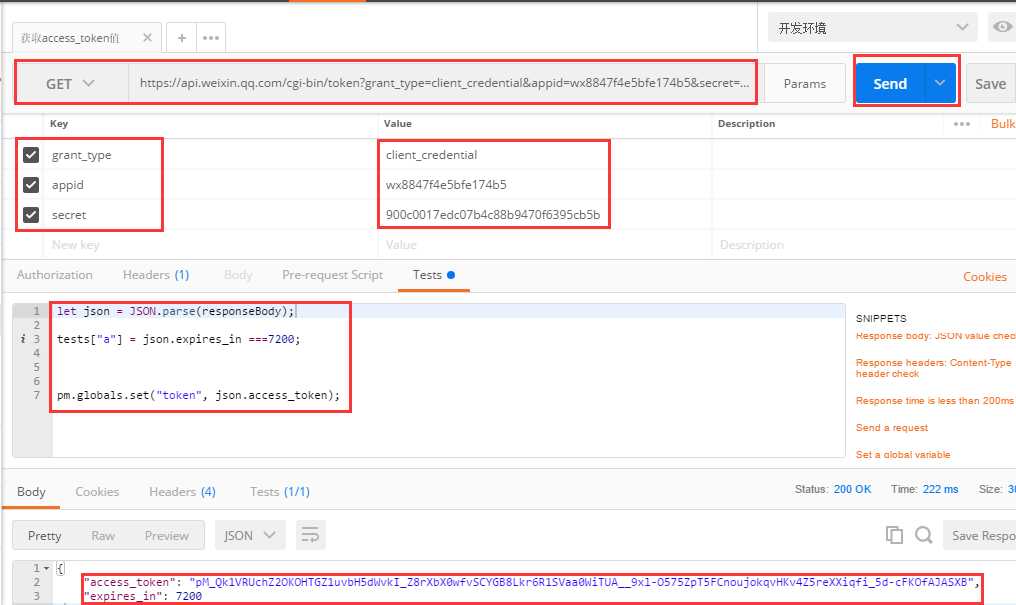Viewport: 1016px width, 605px height.
Task: Insert 'Set a global variable' snippet
Action: tap(903, 455)
